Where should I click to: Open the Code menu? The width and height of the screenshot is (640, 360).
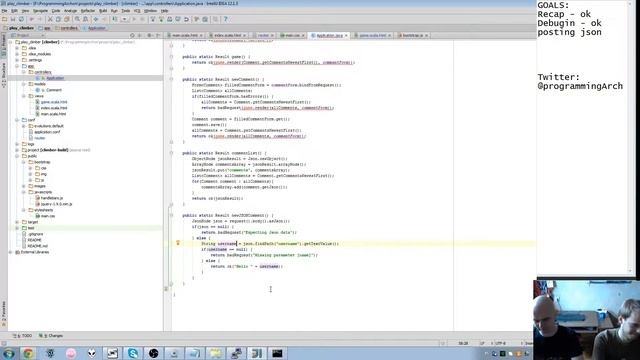click(56, 11)
